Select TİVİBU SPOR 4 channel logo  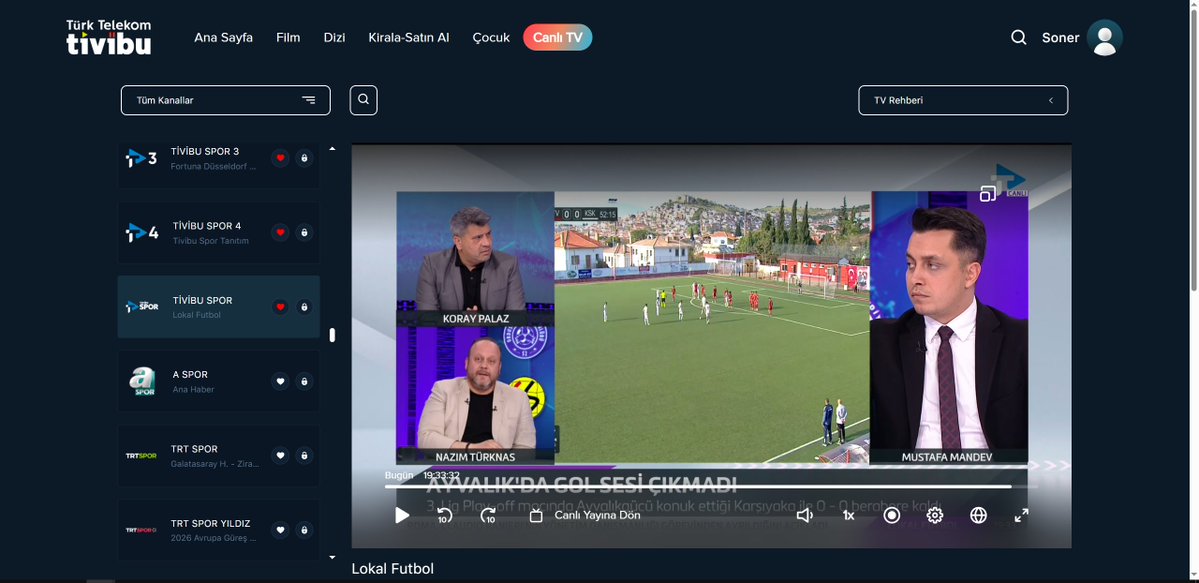(142, 233)
